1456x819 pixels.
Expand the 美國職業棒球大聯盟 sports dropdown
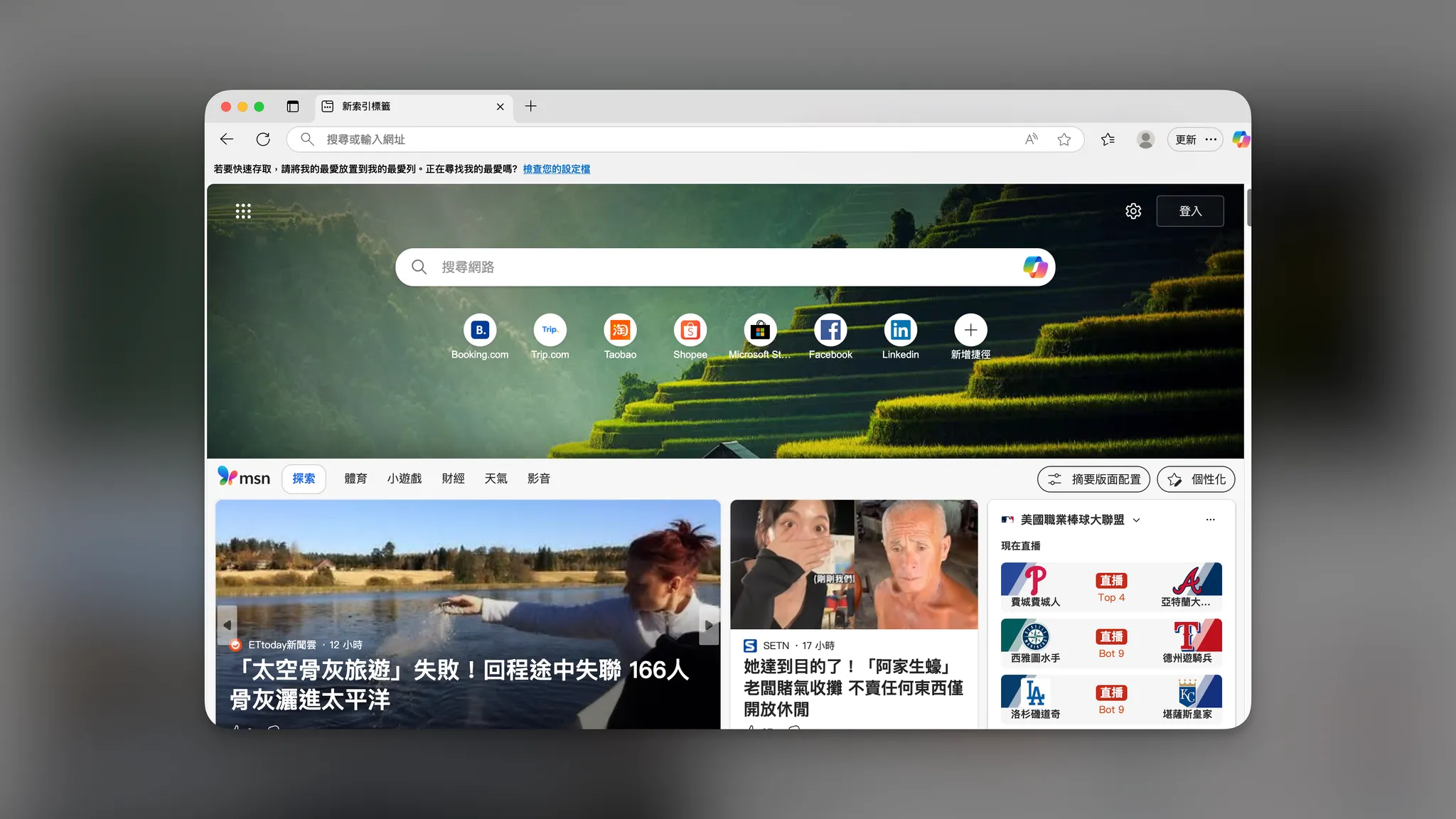point(1138,520)
